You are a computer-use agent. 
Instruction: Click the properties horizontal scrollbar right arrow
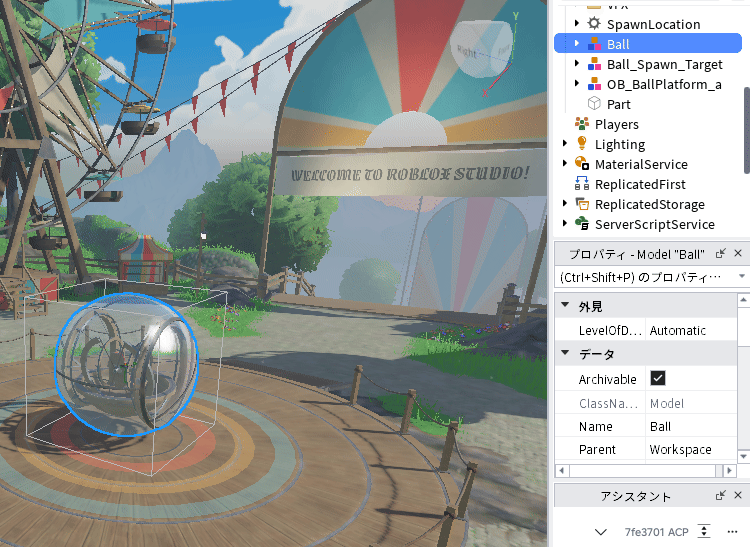pyautogui.click(x=729, y=470)
